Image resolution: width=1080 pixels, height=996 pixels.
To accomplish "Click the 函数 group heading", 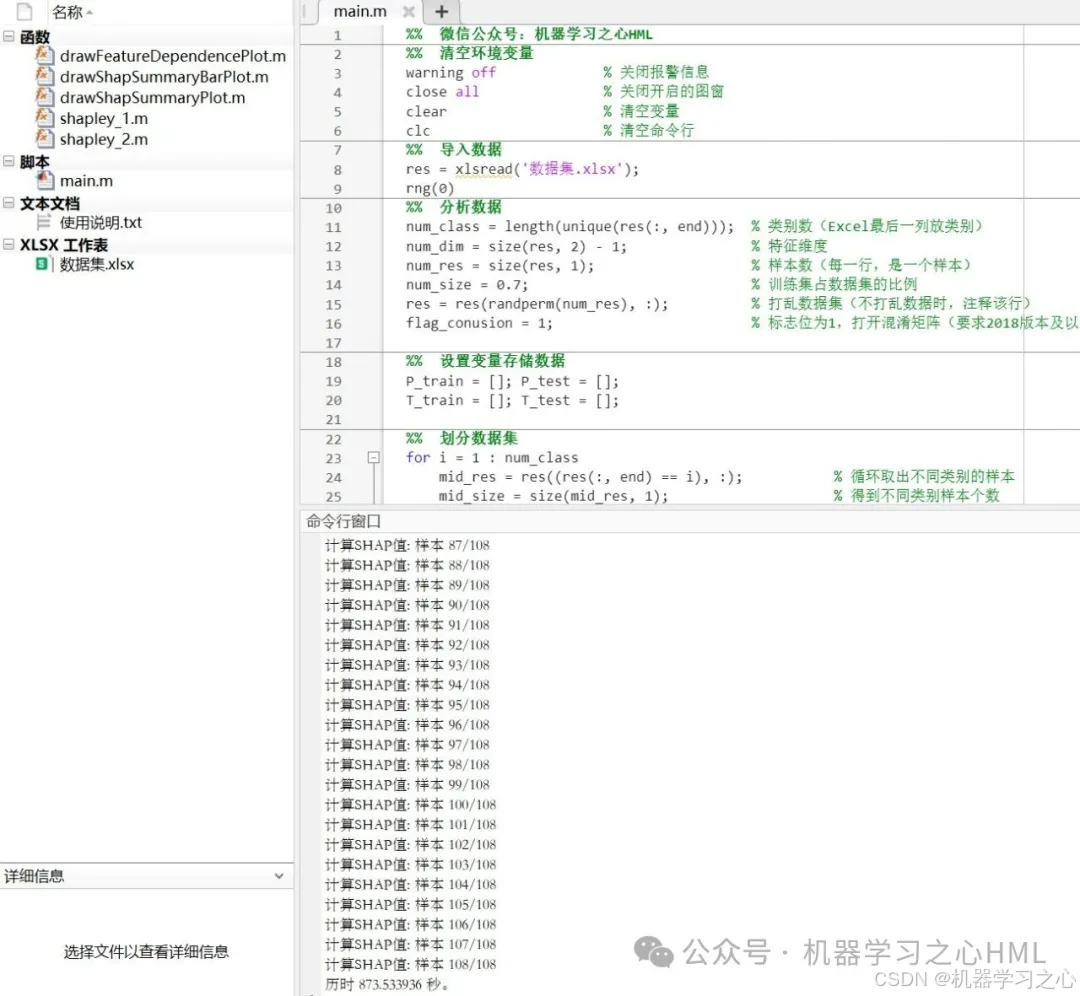I will coord(34,37).
